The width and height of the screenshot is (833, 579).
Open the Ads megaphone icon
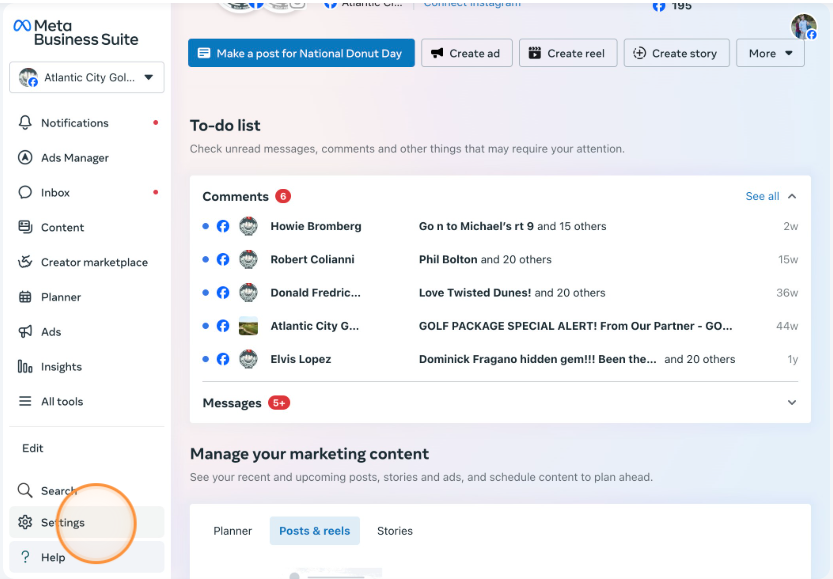(x=26, y=332)
